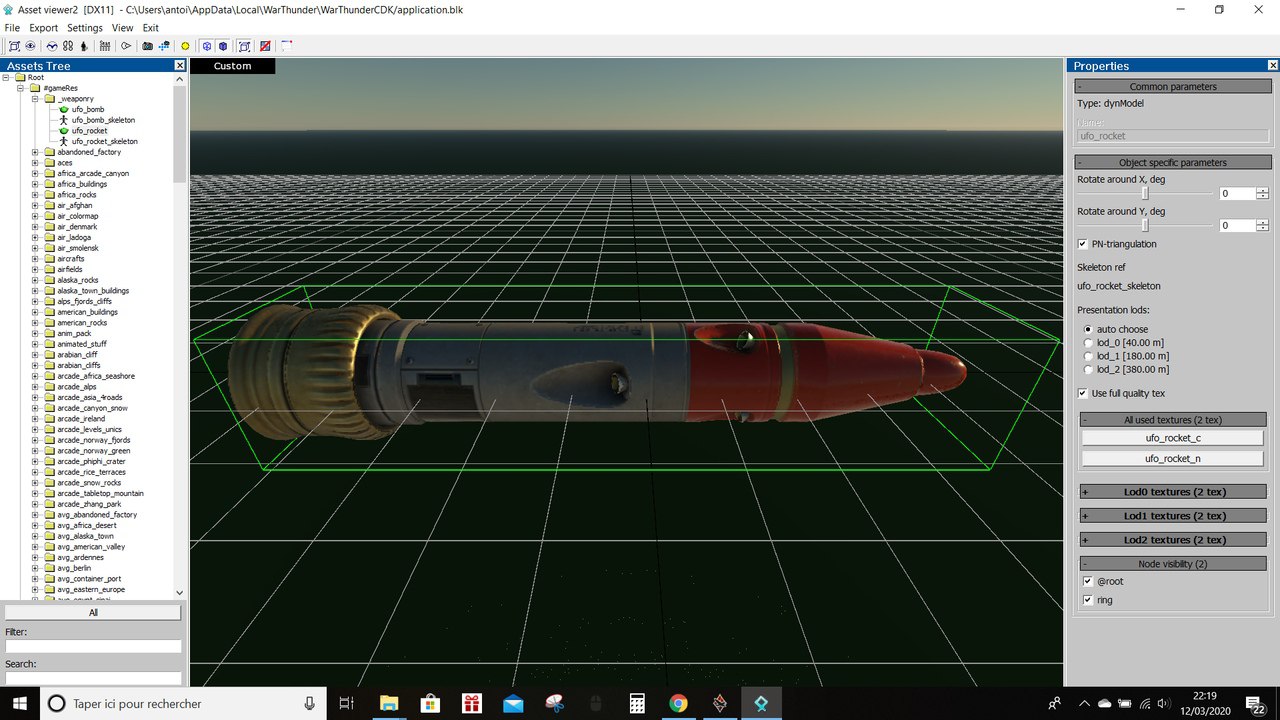Click the camera toolbar icon
This screenshot has width=1280, height=720.
coord(147,46)
